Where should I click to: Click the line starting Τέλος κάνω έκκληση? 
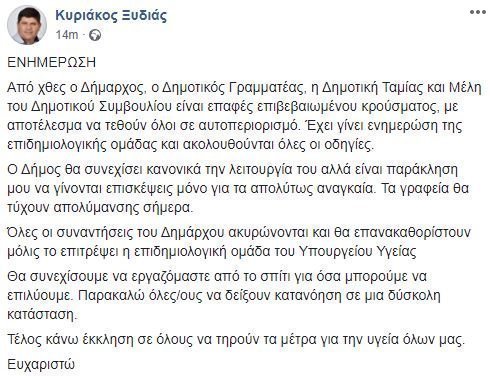pos(236,339)
